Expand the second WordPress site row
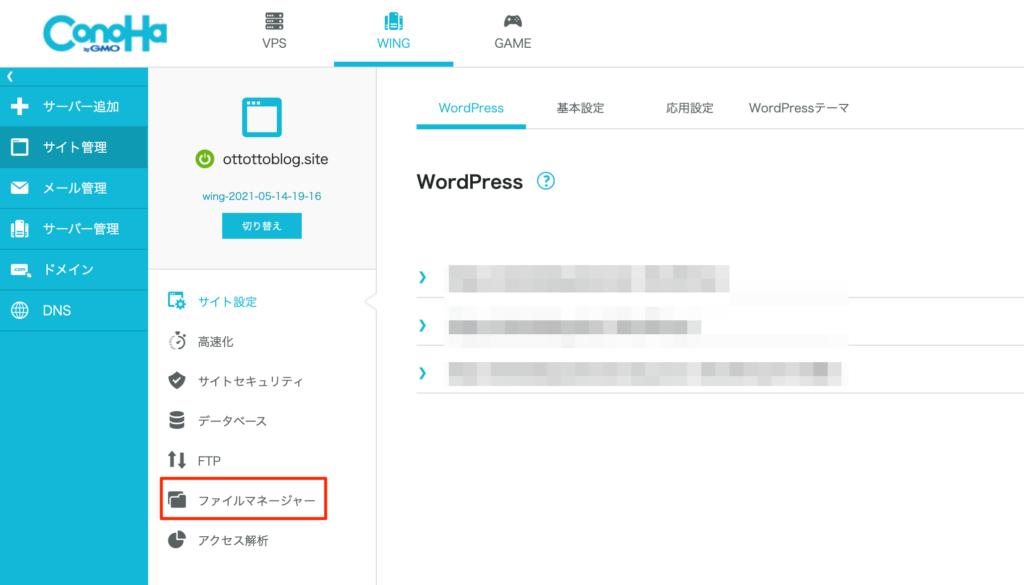 [x=423, y=325]
